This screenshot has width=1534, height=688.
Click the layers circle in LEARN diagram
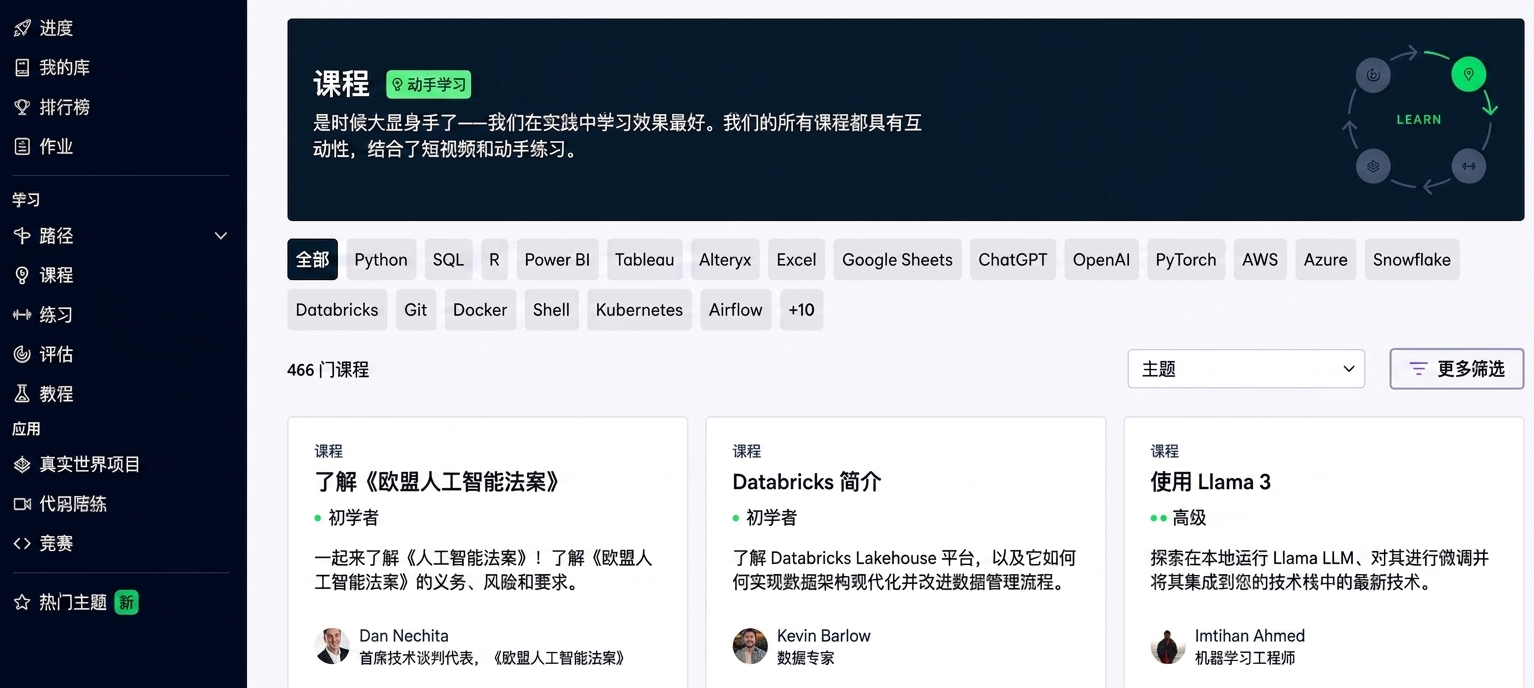tap(1373, 166)
